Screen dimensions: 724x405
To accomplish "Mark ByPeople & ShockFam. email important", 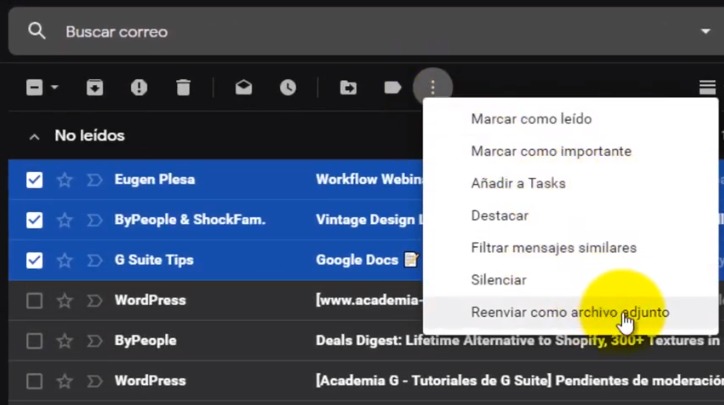I will [x=95, y=220].
